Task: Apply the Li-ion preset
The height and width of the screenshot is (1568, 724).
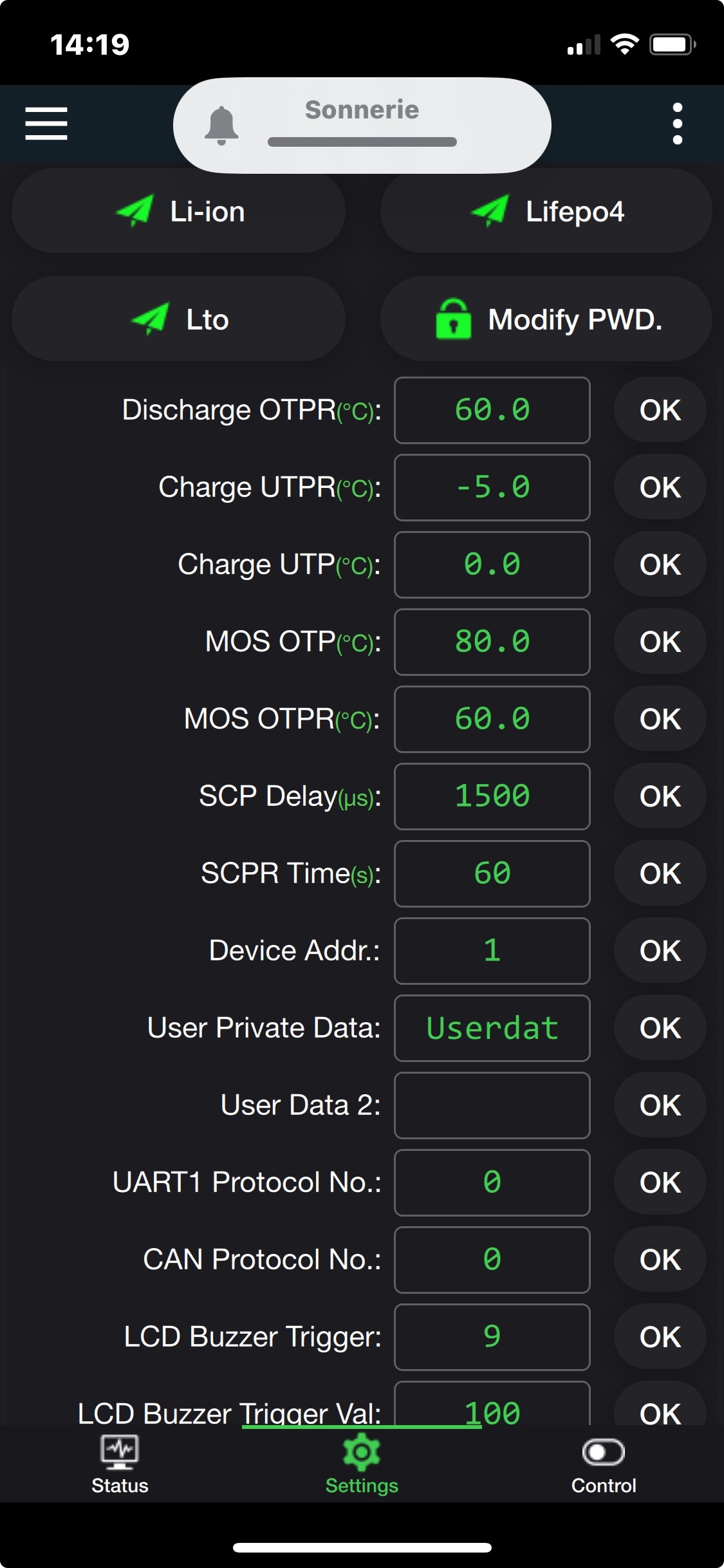Action: 179,211
